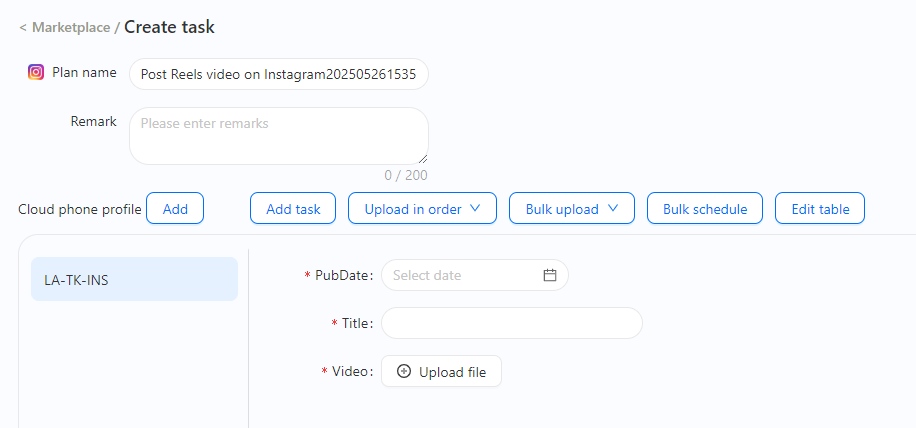Click the calendar icon in PubDate
916x428 pixels.
tap(550, 275)
